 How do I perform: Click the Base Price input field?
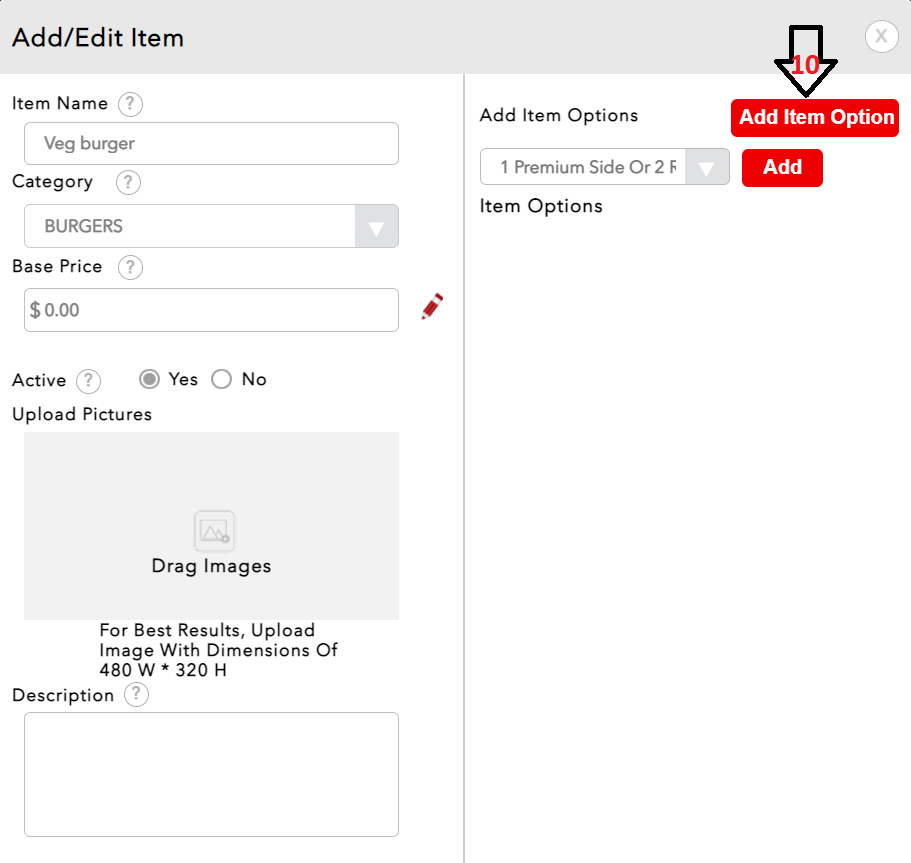(x=211, y=310)
